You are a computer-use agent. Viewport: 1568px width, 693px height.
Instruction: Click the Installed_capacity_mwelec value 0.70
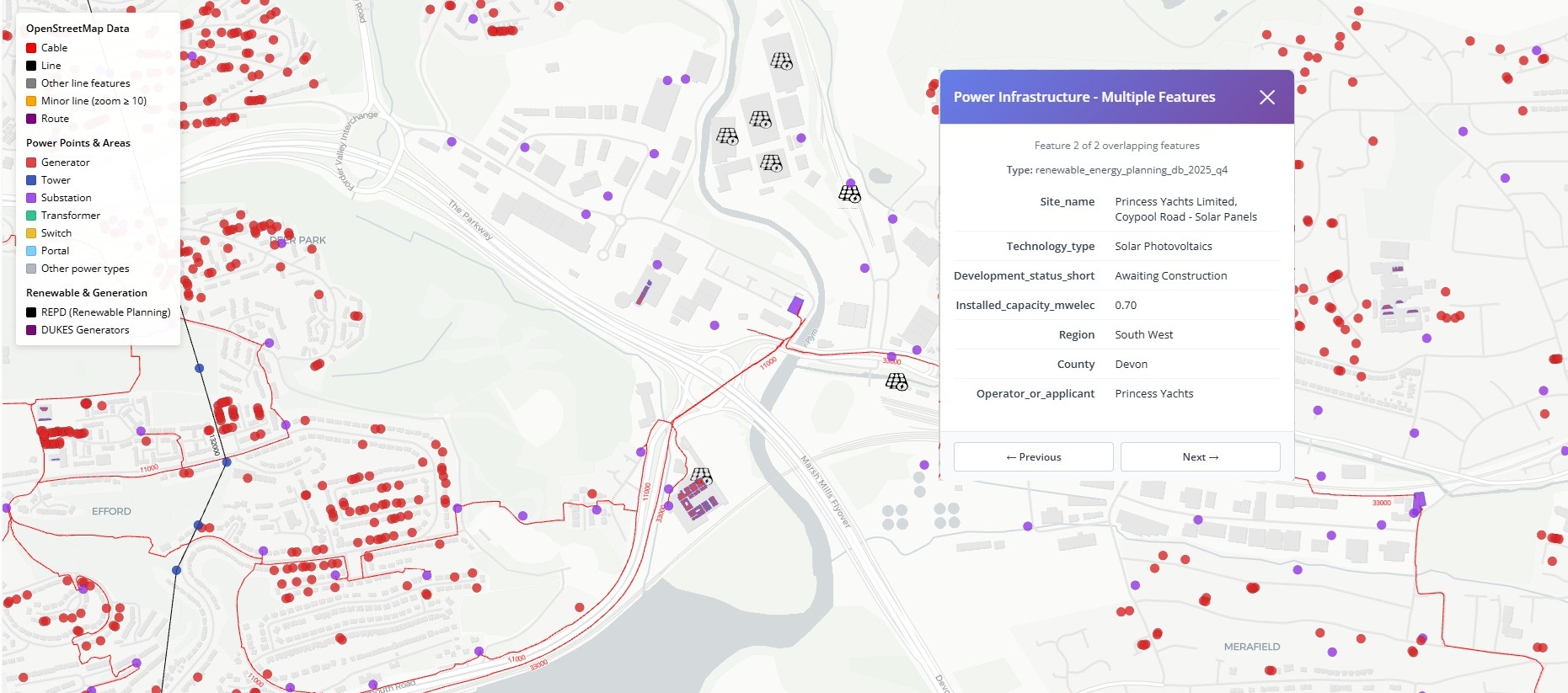[1126, 306]
